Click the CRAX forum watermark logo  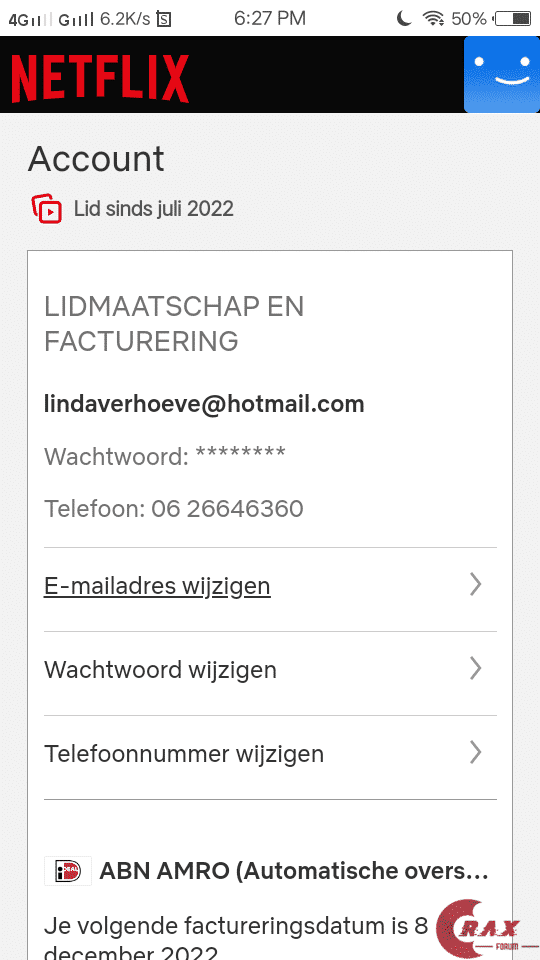[x=479, y=927]
